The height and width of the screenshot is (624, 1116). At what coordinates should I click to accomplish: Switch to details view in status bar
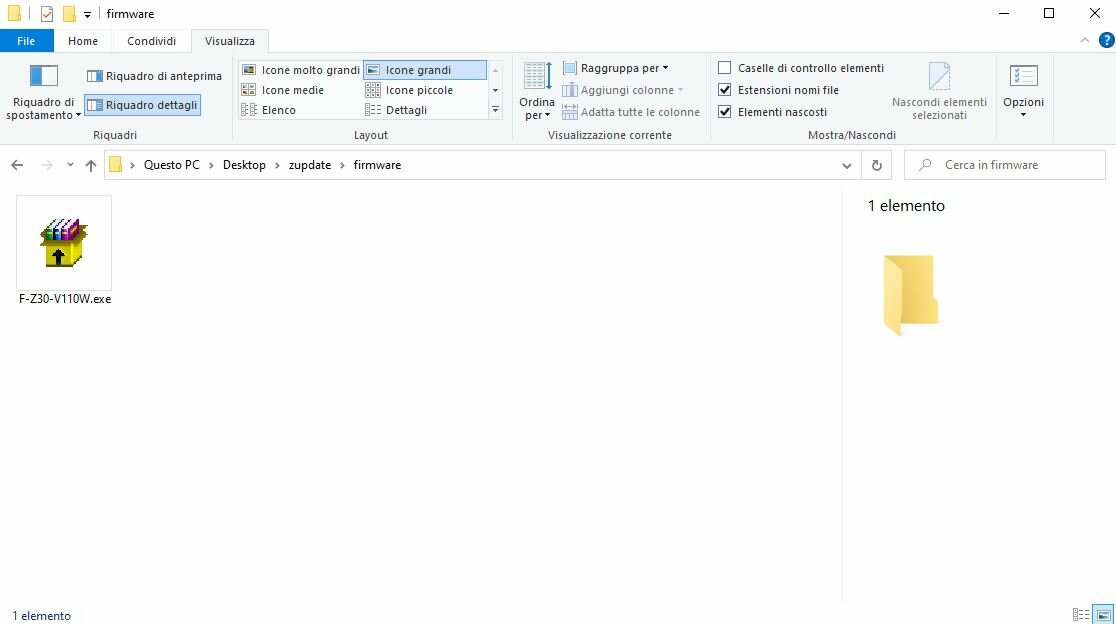coord(1081,615)
